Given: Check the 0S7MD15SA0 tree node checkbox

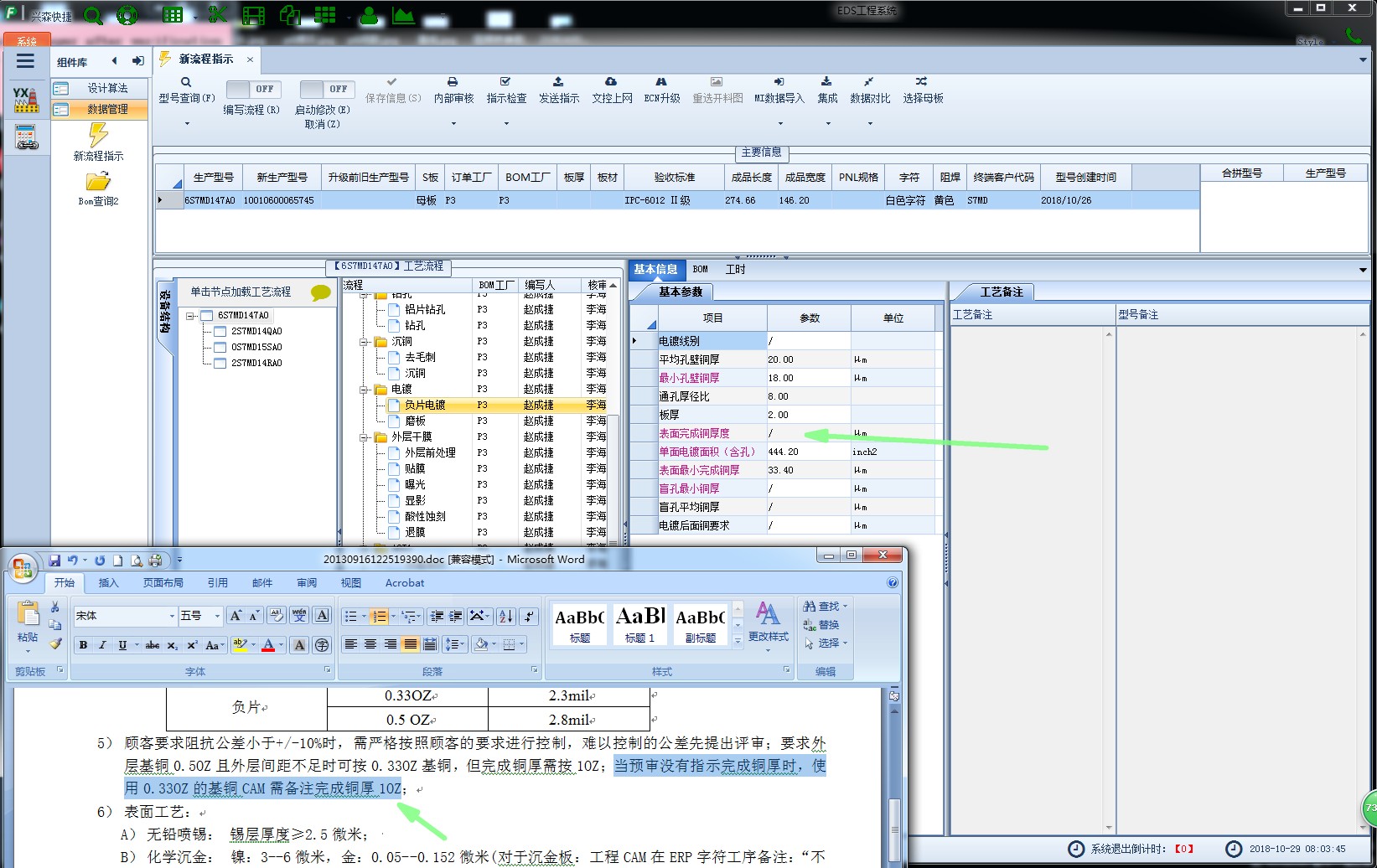Looking at the screenshot, I should [220, 348].
